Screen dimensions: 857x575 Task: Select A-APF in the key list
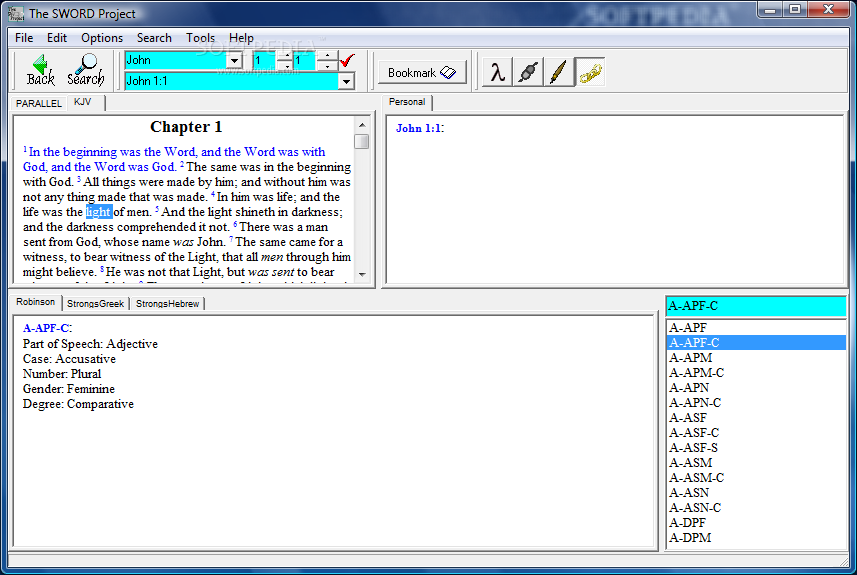756,328
